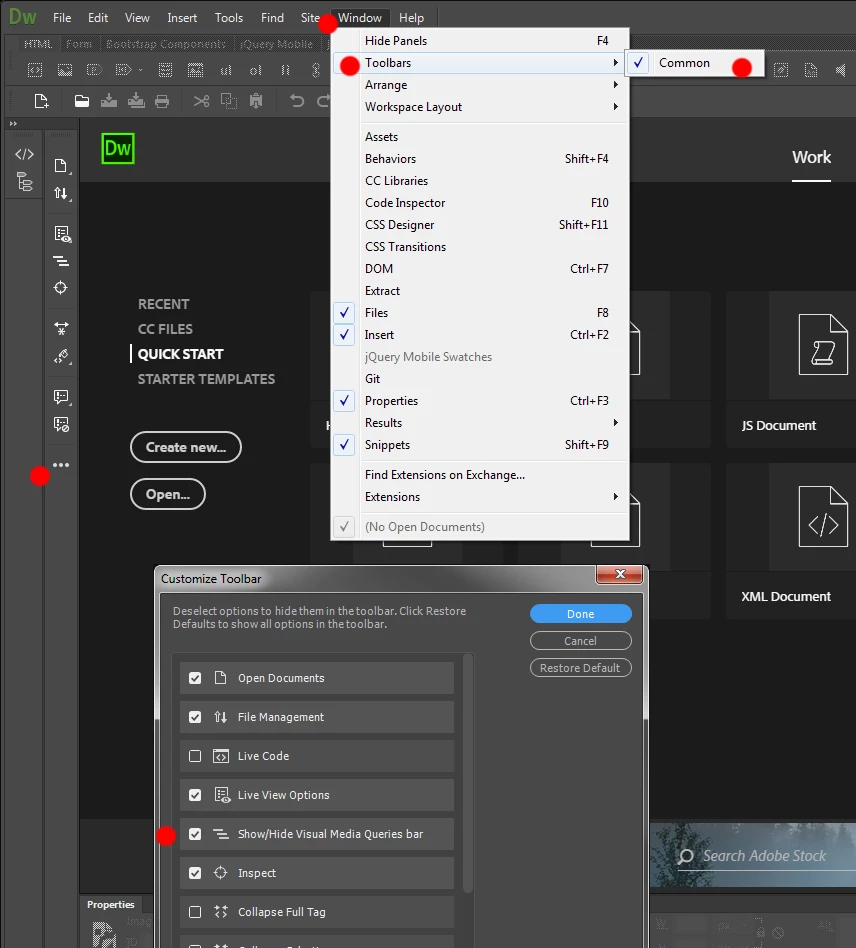
Task: Click the Open... button on start screen
Action: click(168, 494)
